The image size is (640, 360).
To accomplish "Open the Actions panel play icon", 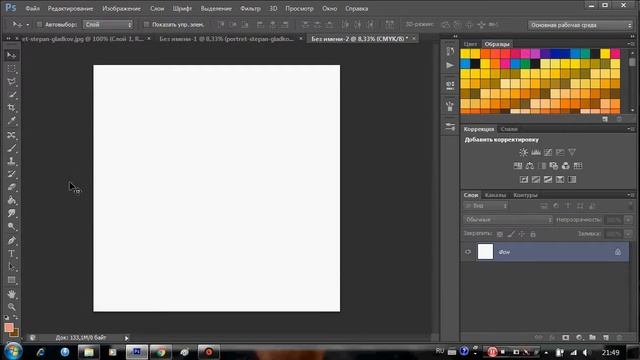I will tap(450, 65).
